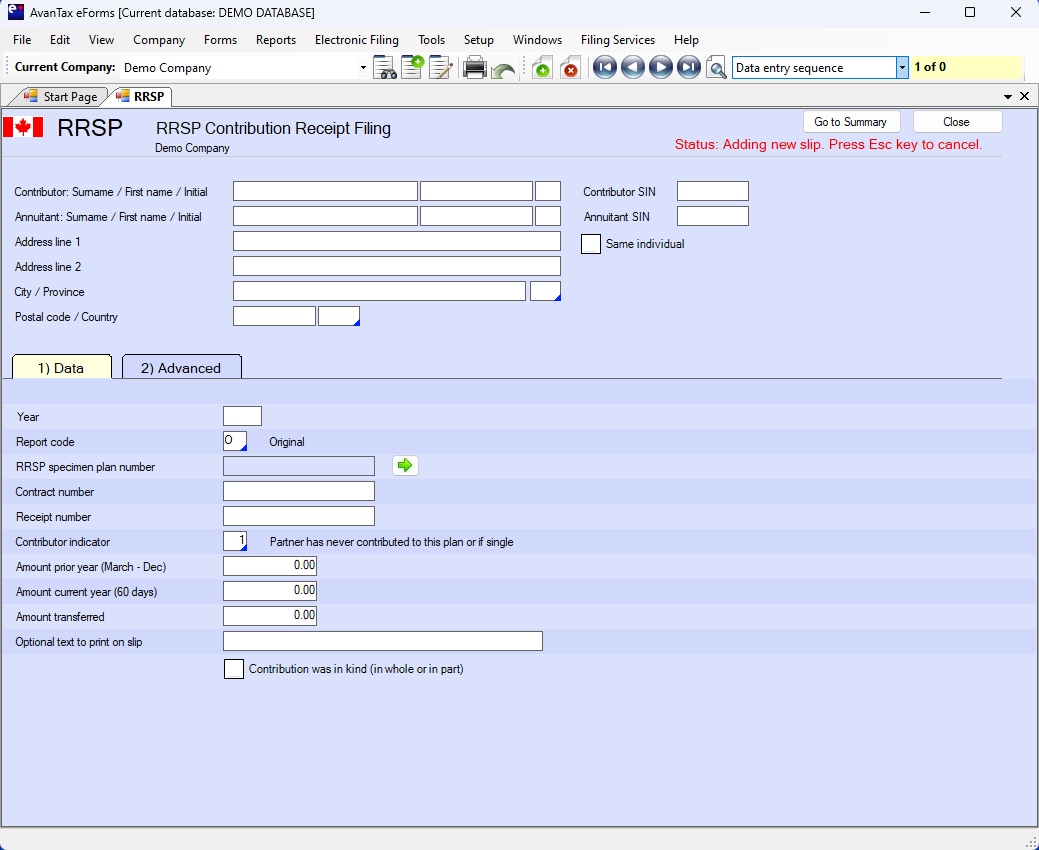Click the binoculars find-form toolbar icon

[385, 68]
